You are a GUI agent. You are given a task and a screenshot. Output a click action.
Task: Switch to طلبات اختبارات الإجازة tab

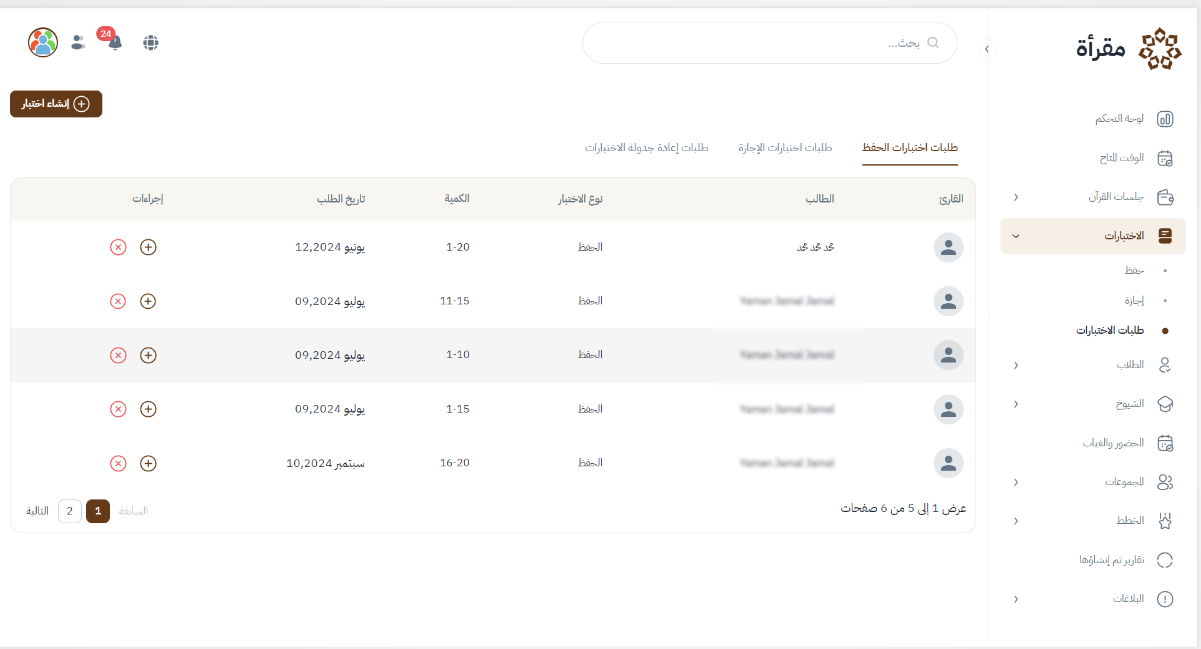coord(785,148)
